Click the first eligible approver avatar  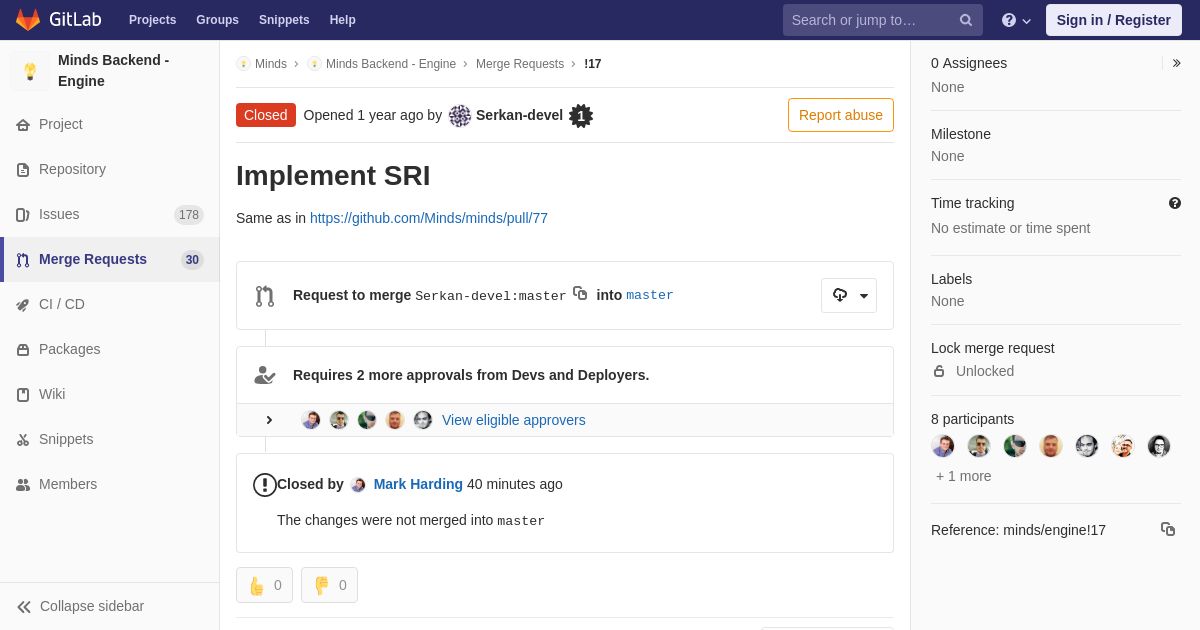(x=311, y=420)
